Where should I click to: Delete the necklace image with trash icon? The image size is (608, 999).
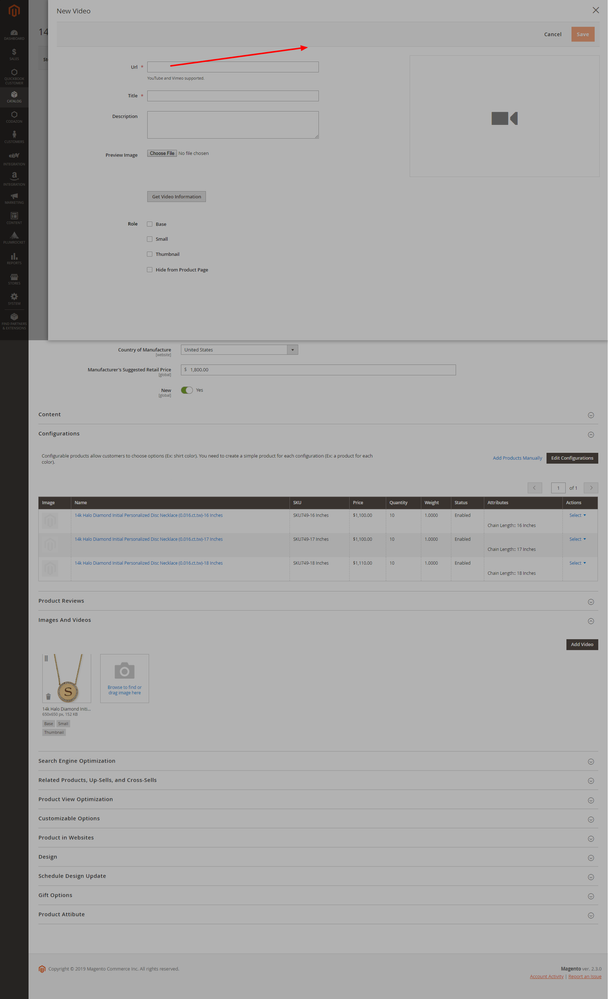(x=48, y=696)
